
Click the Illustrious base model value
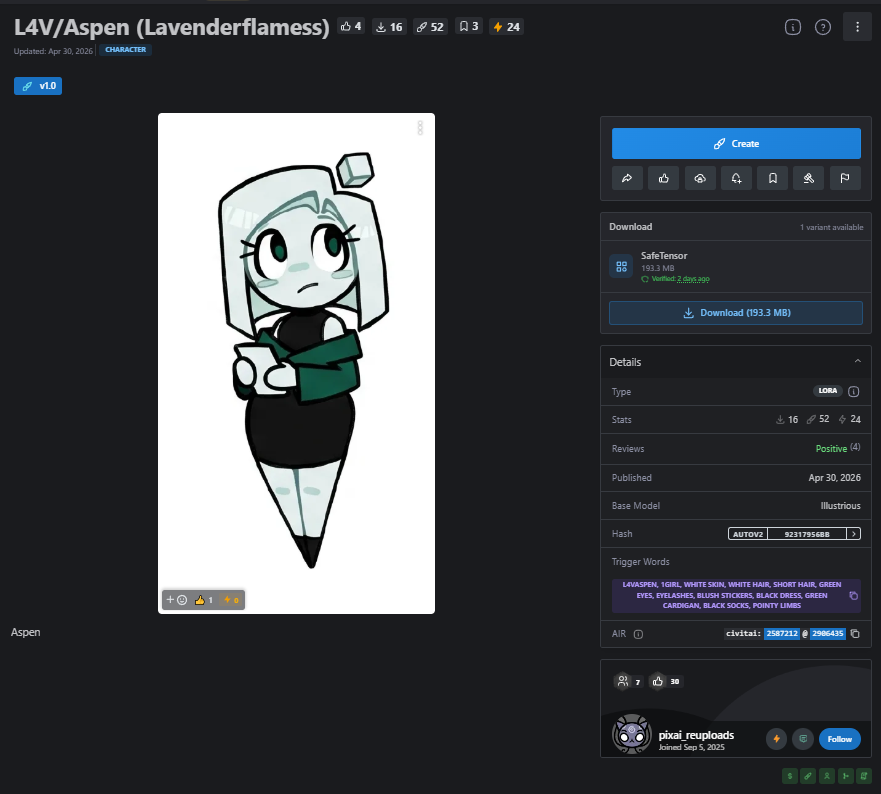pos(840,506)
